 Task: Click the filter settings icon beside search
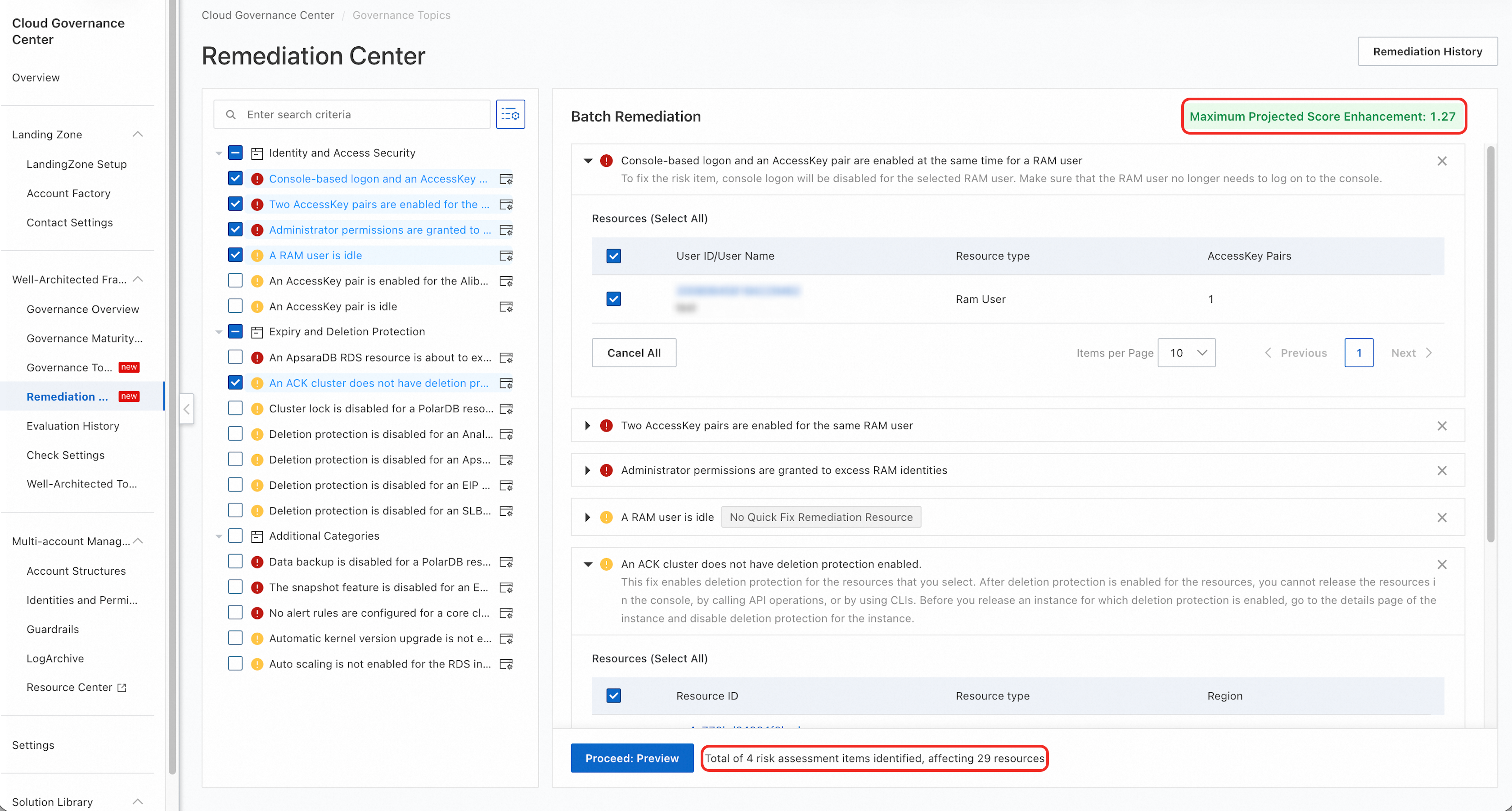(510, 114)
